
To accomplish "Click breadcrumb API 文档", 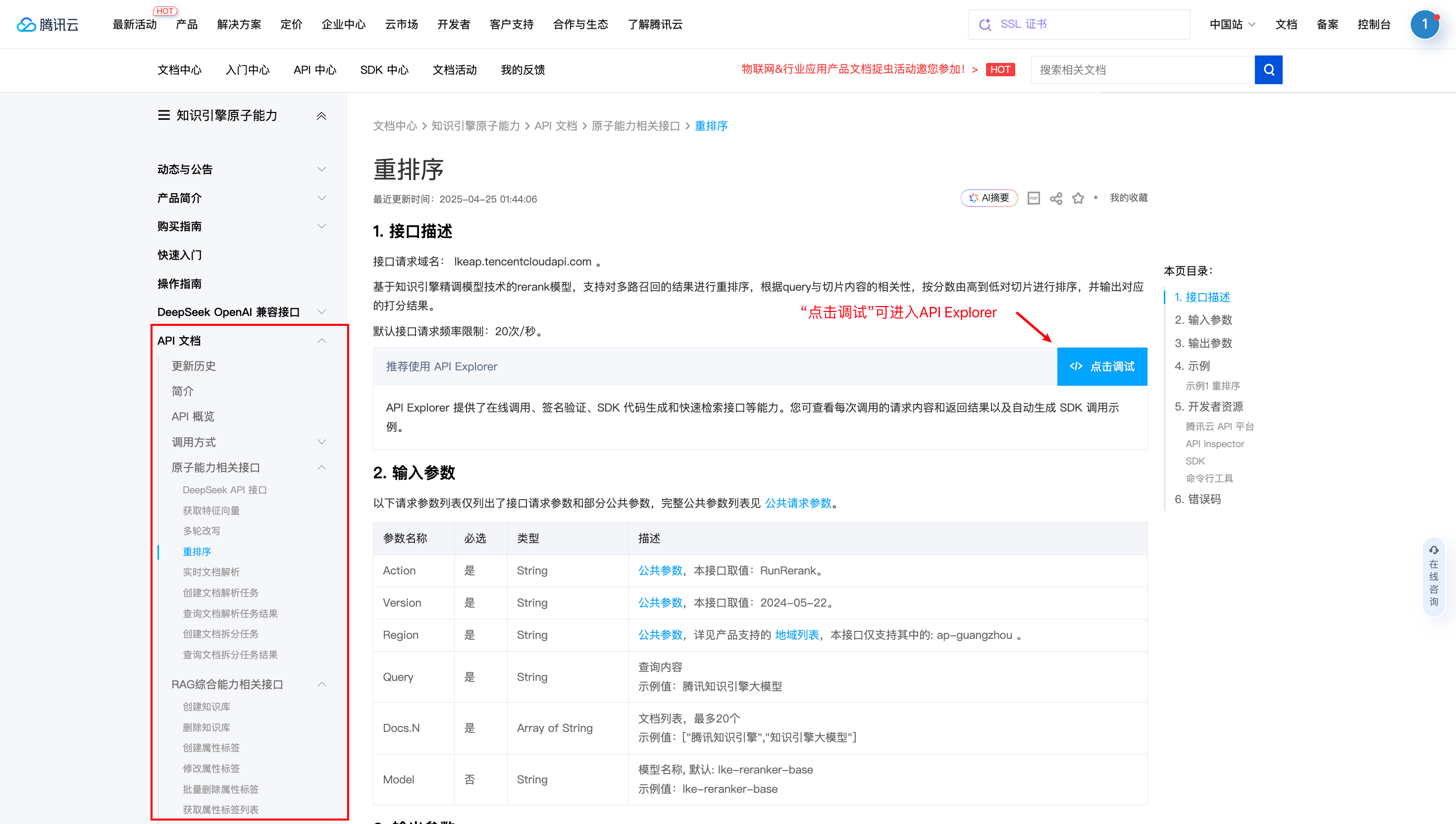I will point(556,126).
